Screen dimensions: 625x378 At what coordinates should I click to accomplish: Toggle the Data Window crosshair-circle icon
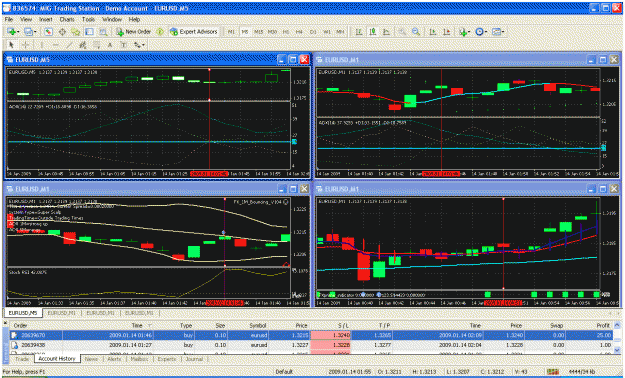pyautogui.click(x=62, y=32)
